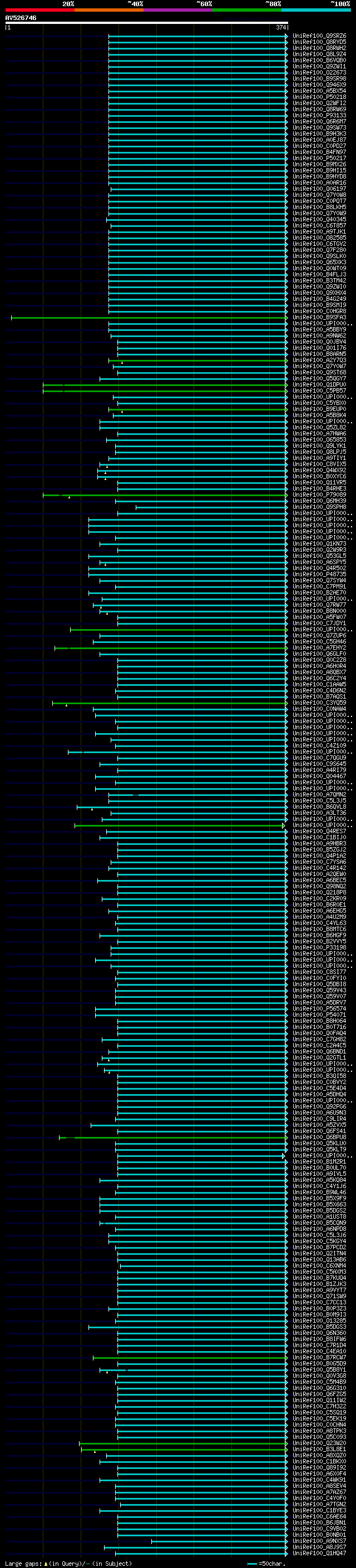Click the purple ~60% identity color segment
This screenshot has height=1568, width=356.
179,10
